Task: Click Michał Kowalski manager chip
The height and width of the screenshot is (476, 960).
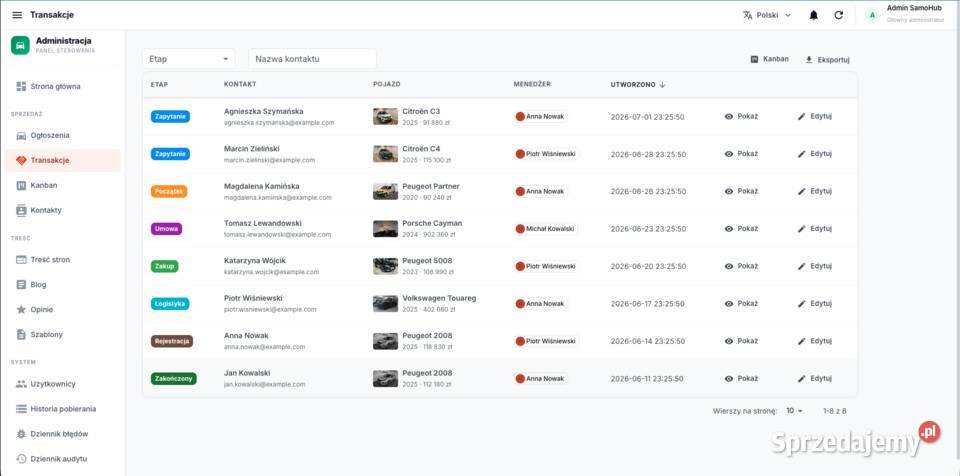Action: [546, 229]
